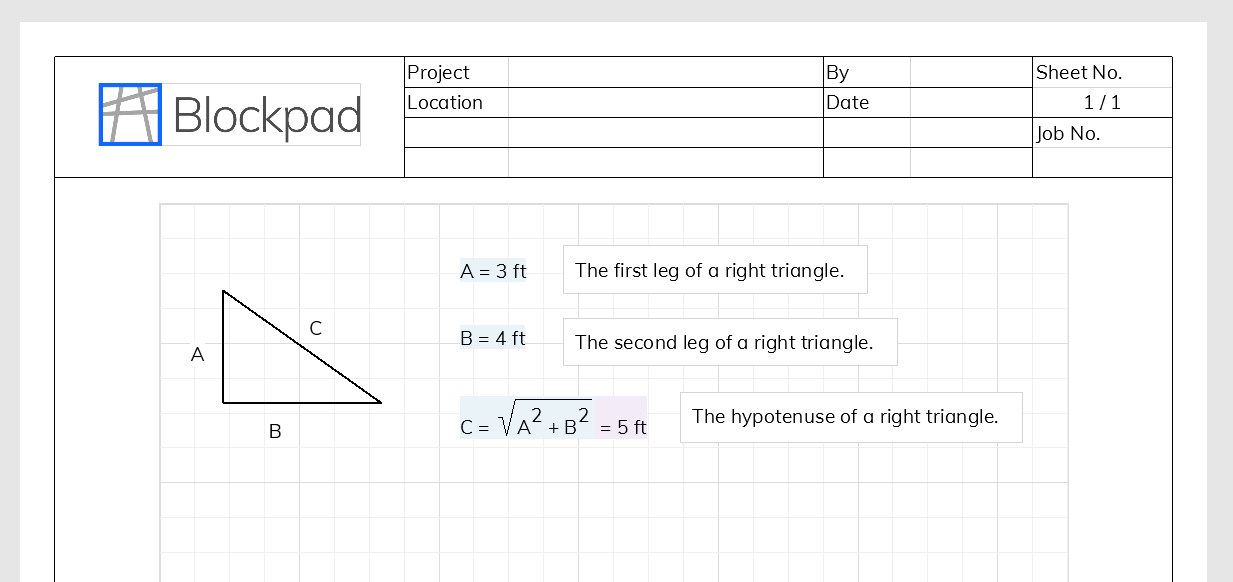Click the Date field in title block
Image resolution: width=1233 pixels, height=582 pixels.
pyautogui.click(x=927, y=102)
